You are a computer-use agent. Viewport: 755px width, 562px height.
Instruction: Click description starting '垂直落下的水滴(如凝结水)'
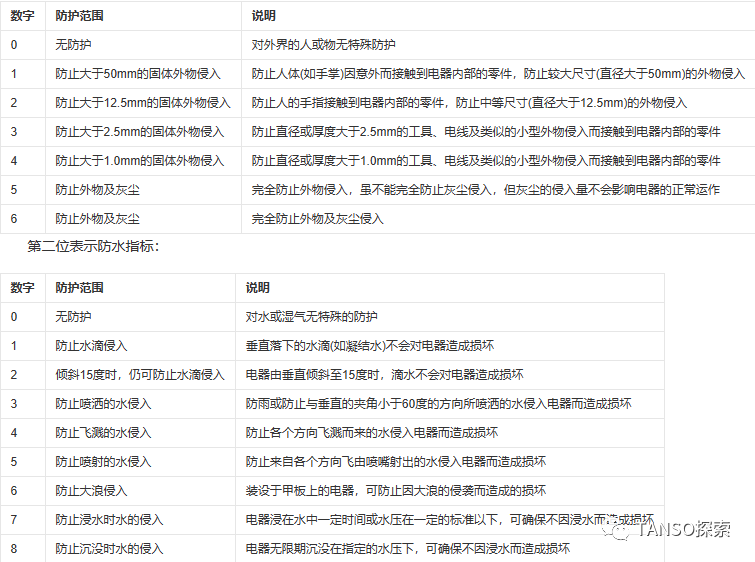[370, 346]
